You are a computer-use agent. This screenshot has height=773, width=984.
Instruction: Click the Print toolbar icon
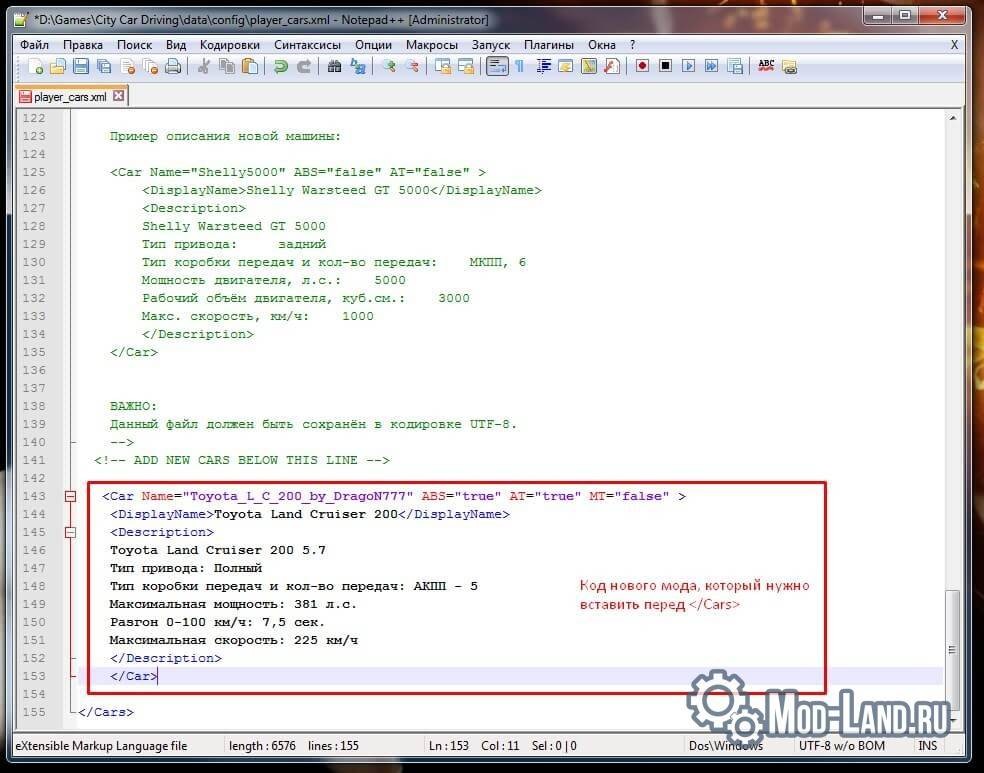pos(173,66)
